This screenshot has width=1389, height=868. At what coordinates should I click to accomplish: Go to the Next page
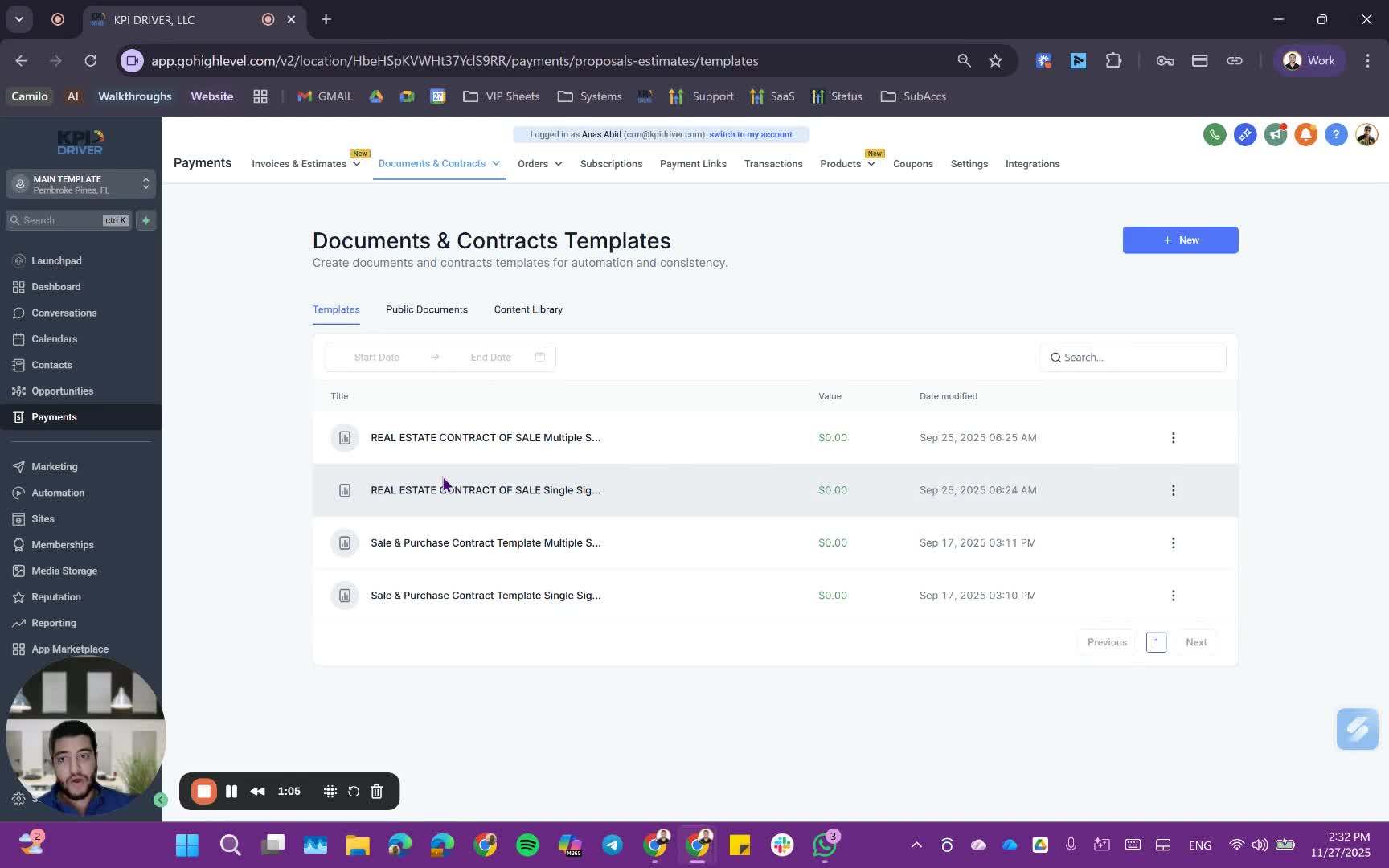[x=1196, y=642]
